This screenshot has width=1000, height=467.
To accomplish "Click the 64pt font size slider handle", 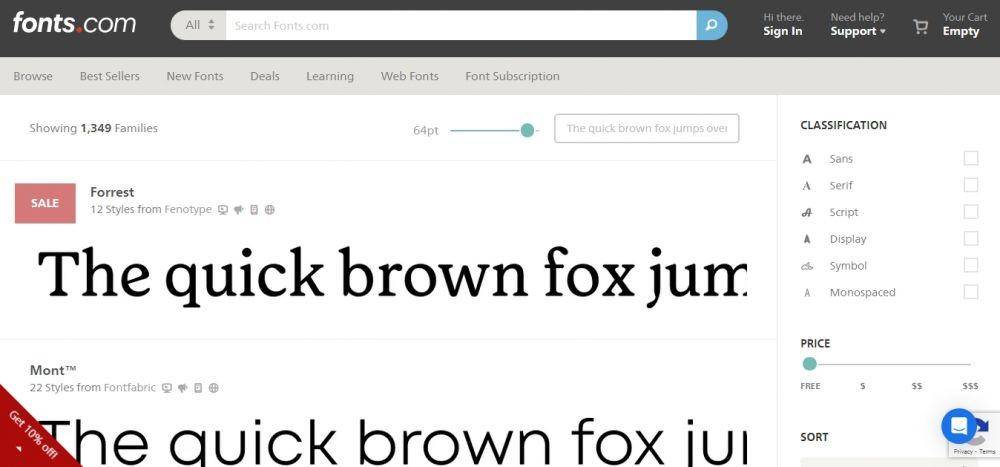I will point(527,130).
